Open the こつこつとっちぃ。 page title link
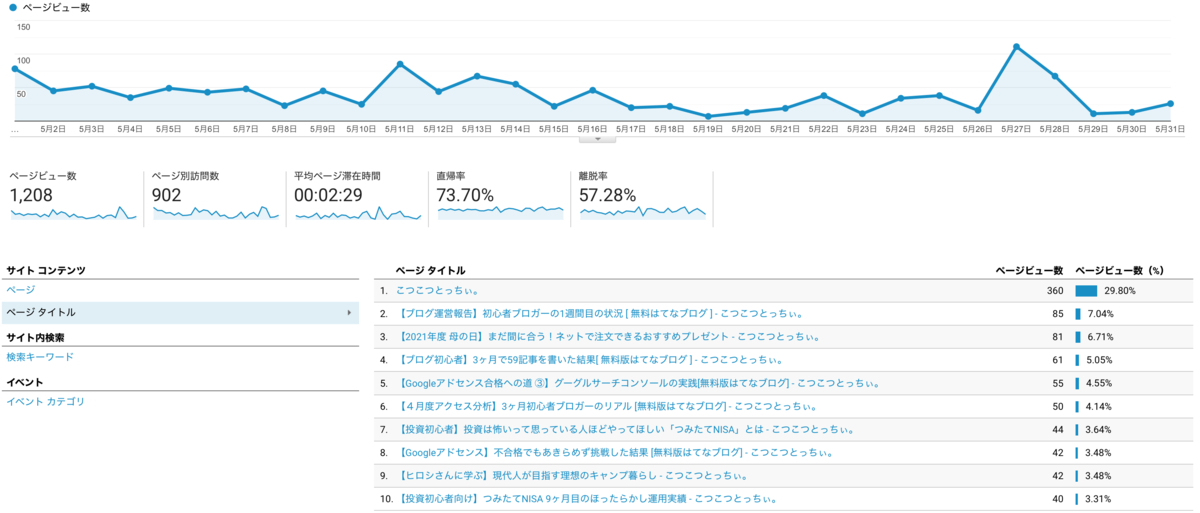Viewport: 1200px width, 513px height. coord(437,291)
